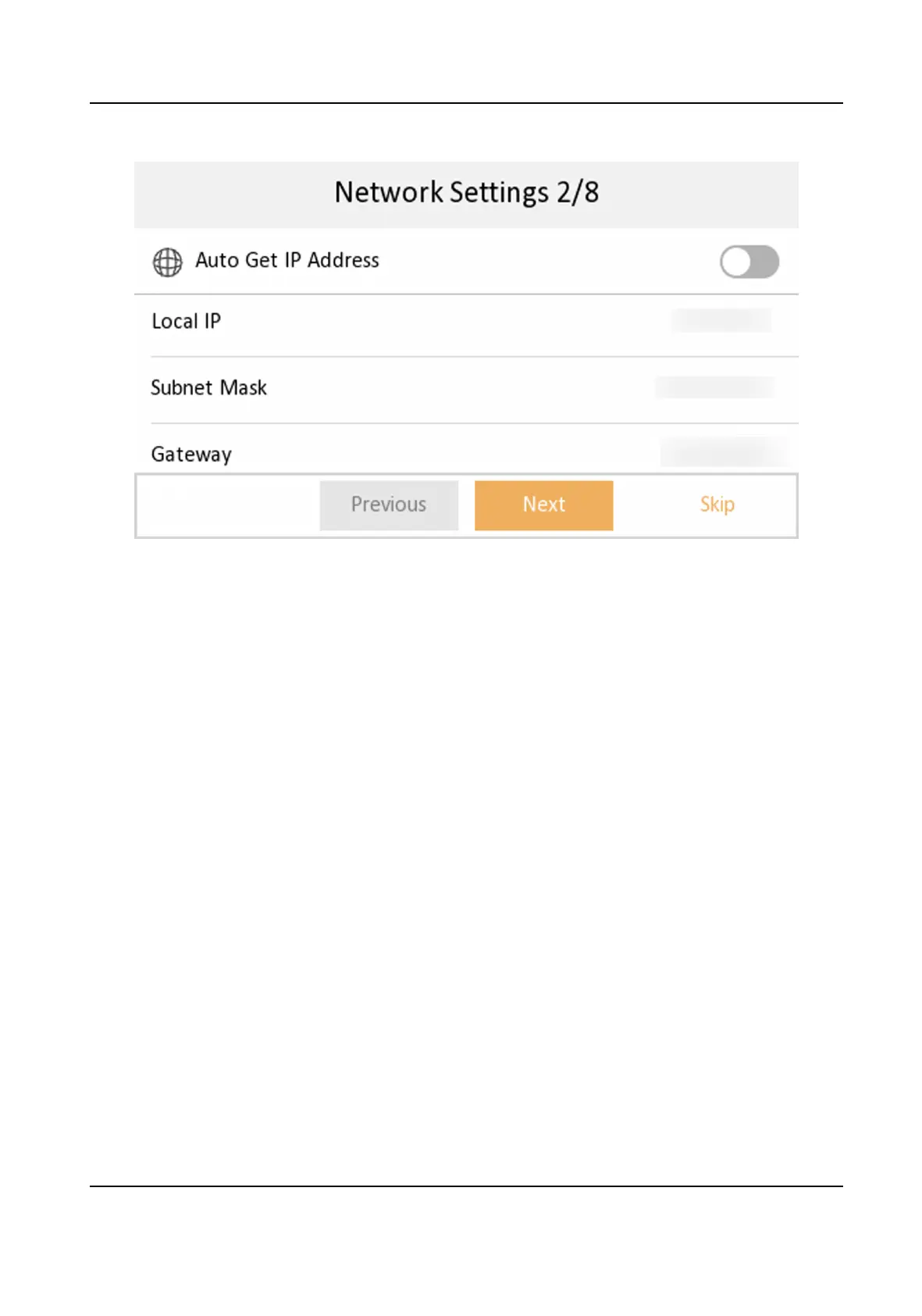Skip the network settings step

coord(717,505)
